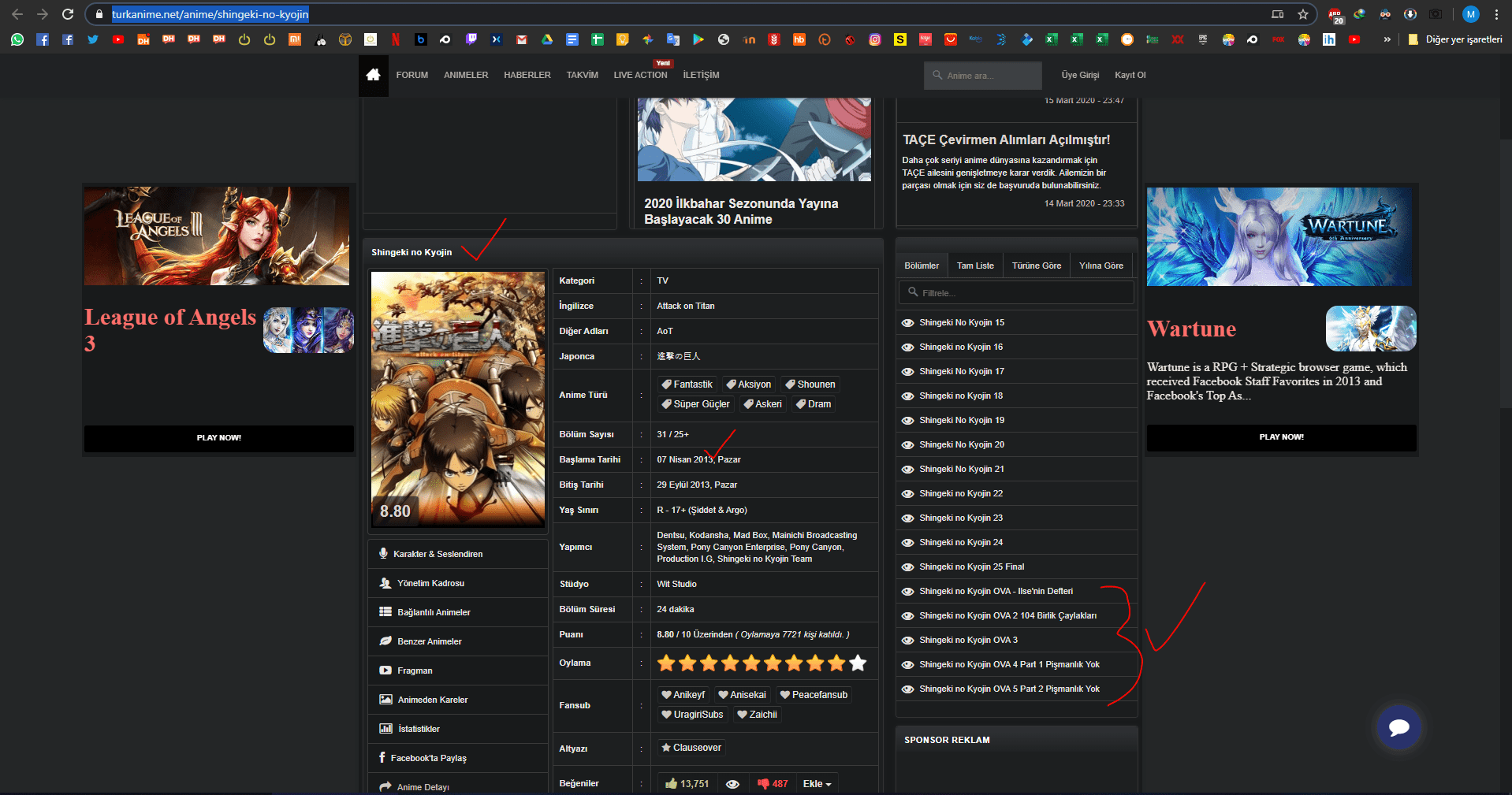Open Twitter bookmark
This screenshot has height=795, width=1512.
click(93, 39)
